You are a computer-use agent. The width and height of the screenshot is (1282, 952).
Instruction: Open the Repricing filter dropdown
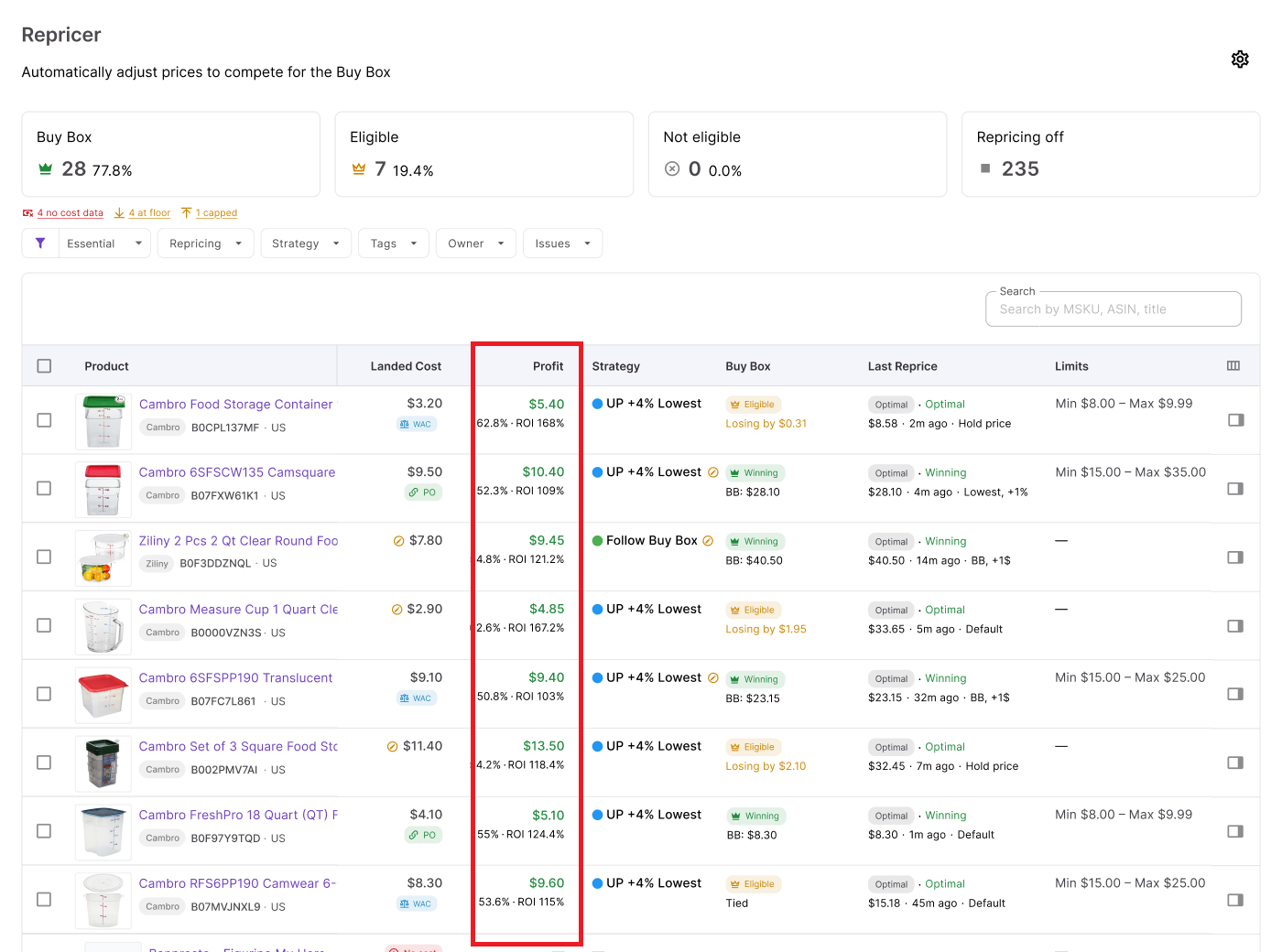(205, 243)
